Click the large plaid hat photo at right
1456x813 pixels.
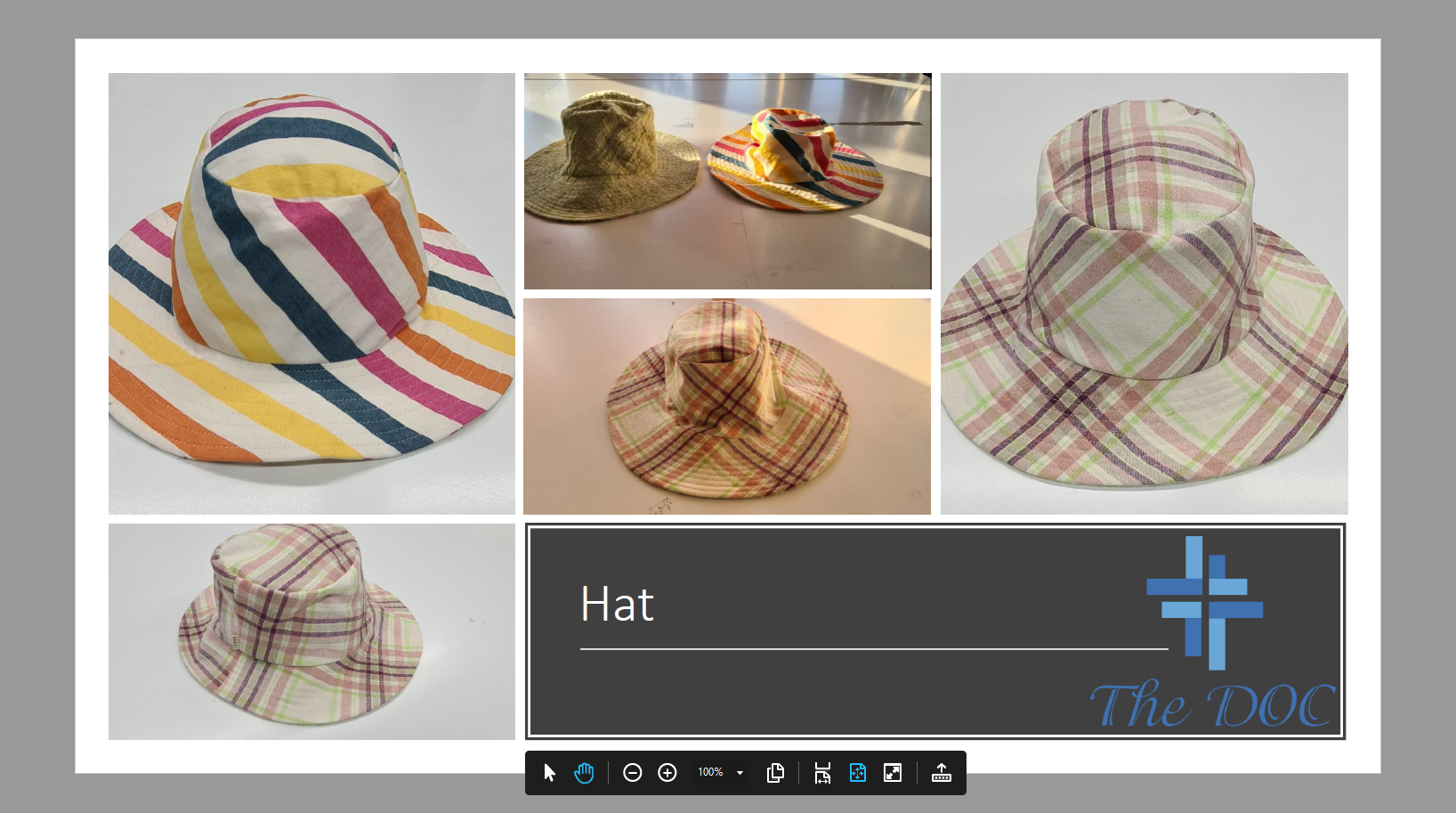(x=1144, y=293)
